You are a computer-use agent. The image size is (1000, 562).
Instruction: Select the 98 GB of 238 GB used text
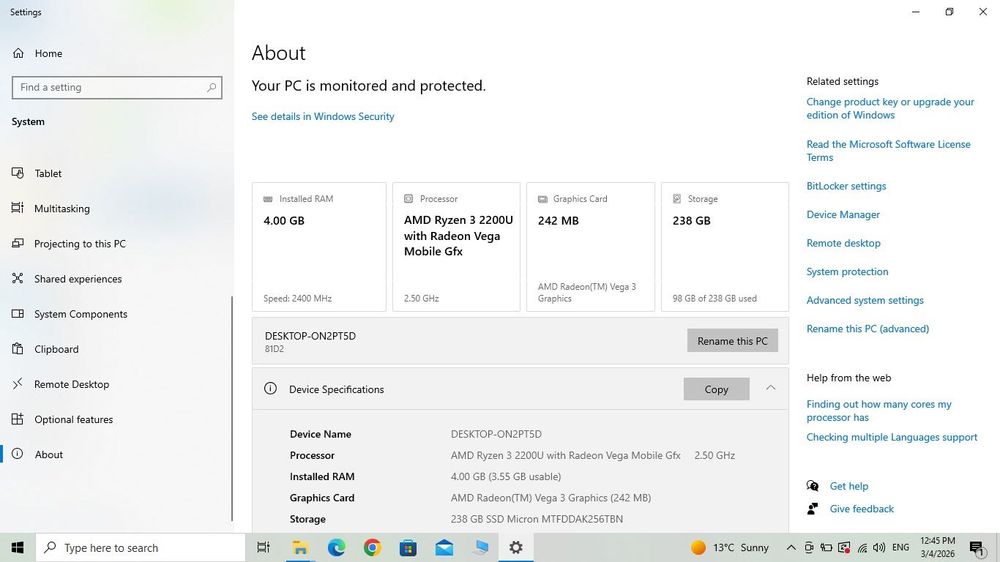pyautogui.click(x=714, y=299)
